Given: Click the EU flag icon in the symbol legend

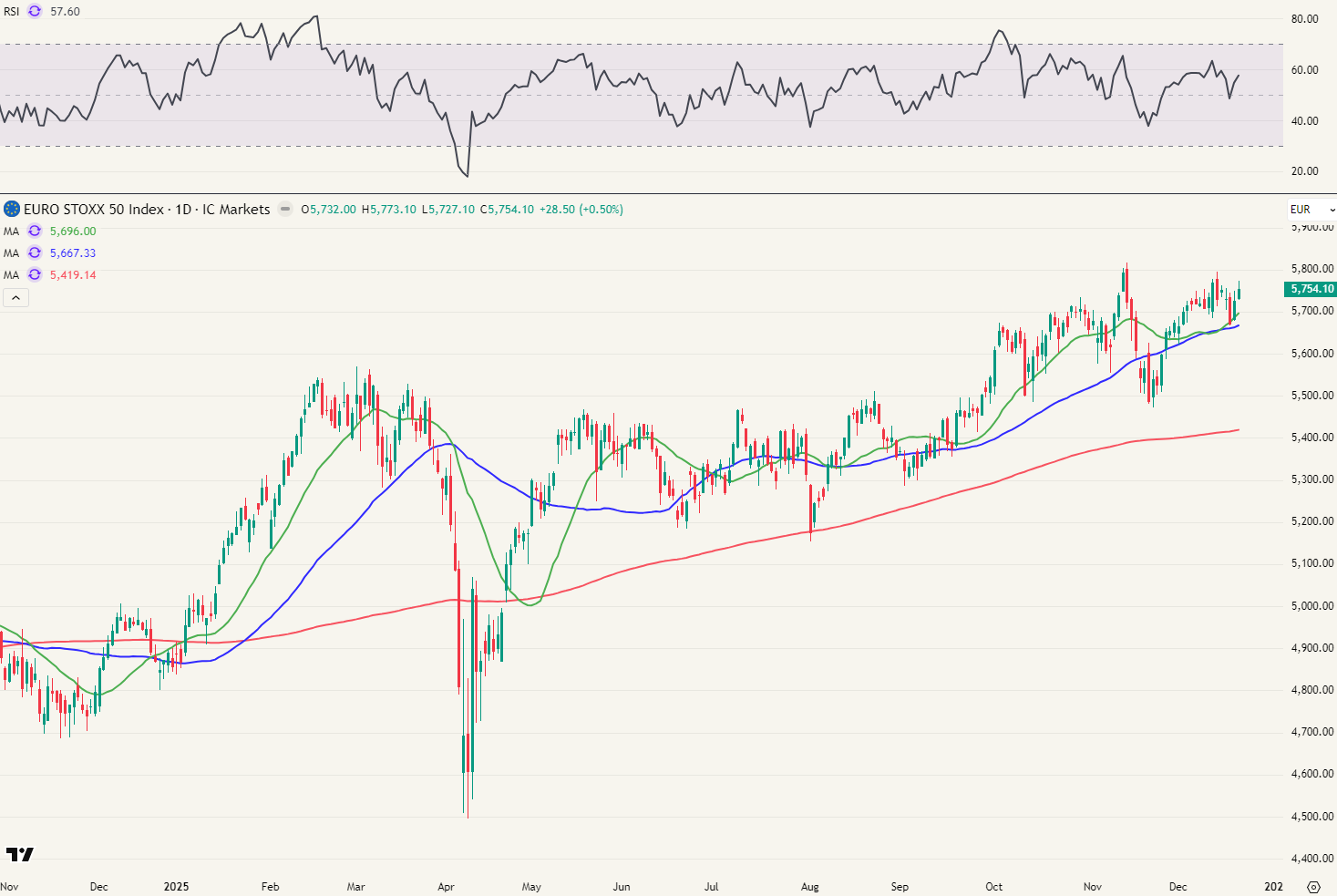Looking at the screenshot, I should (11, 209).
